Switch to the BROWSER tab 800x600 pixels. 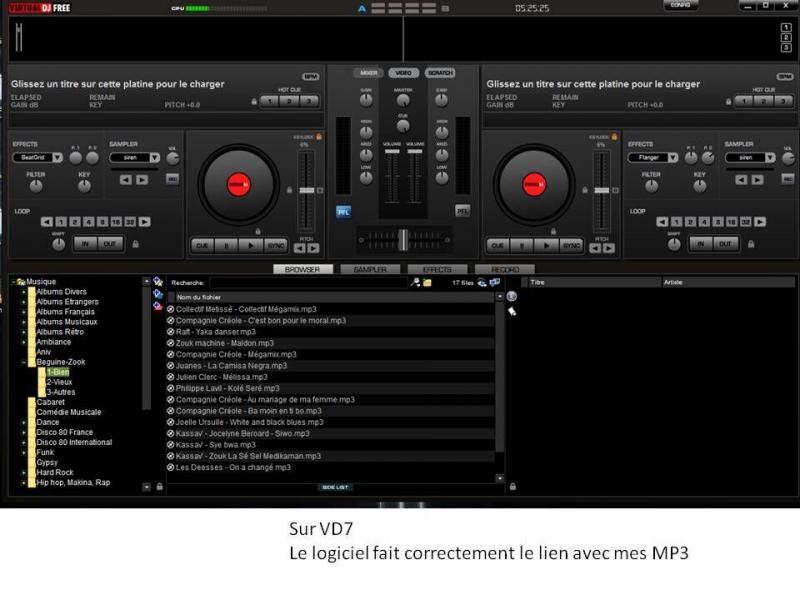pos(303,269)
